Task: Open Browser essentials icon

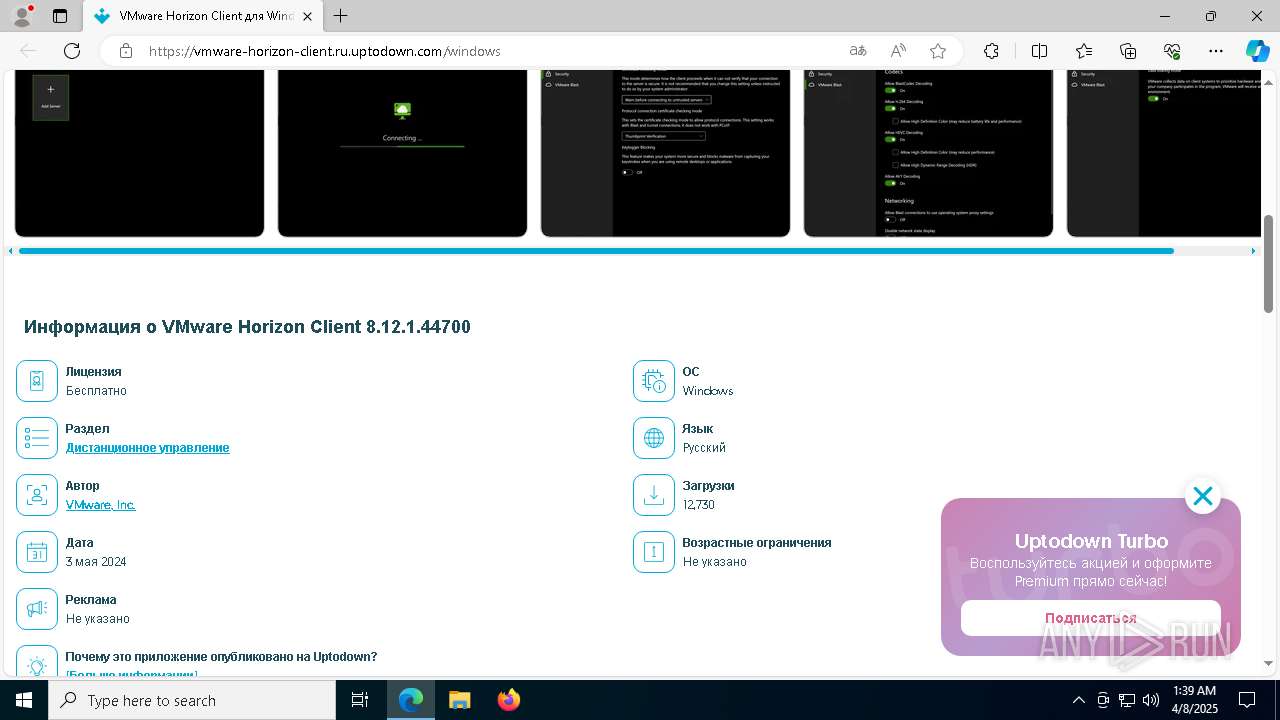Action: pos(1172,51)
